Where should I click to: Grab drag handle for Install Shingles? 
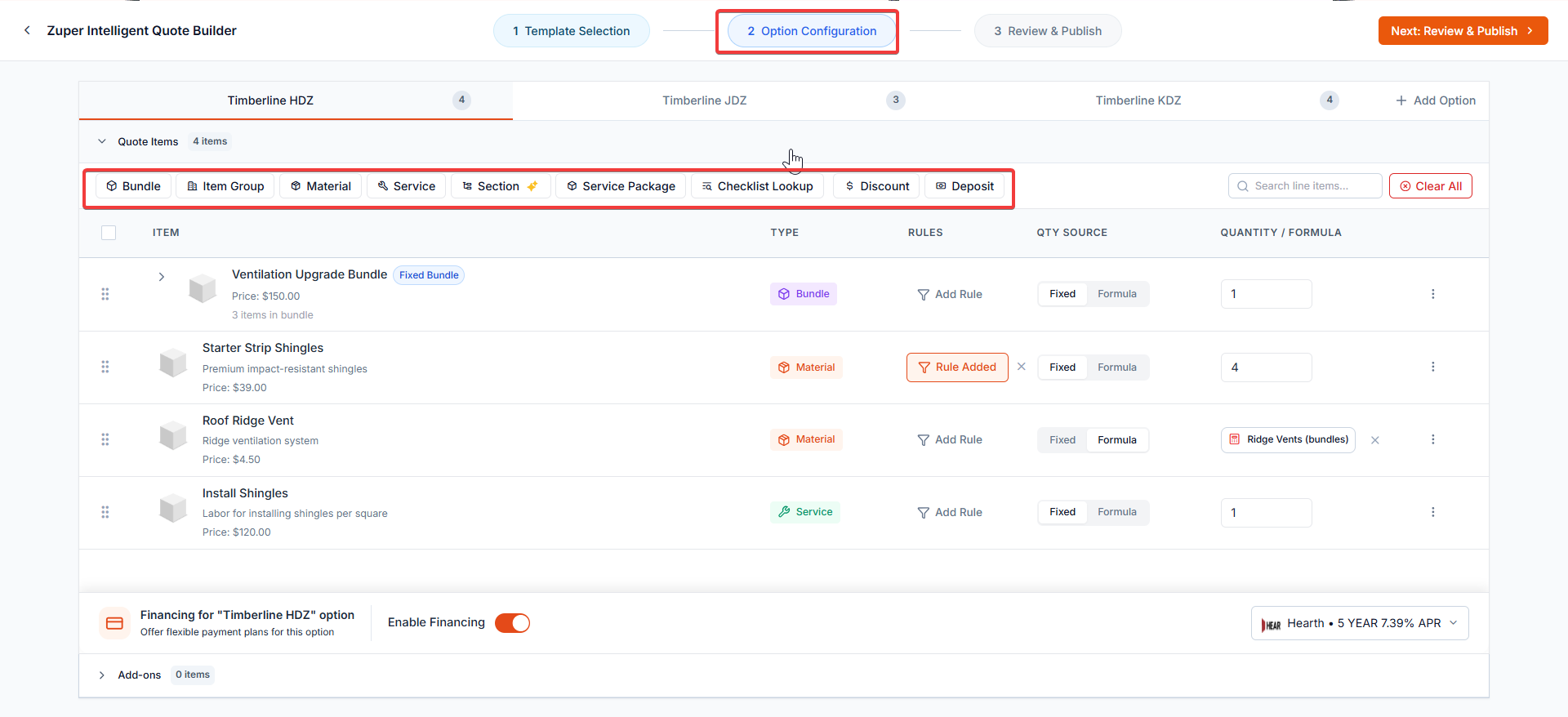tap(105, 512)
